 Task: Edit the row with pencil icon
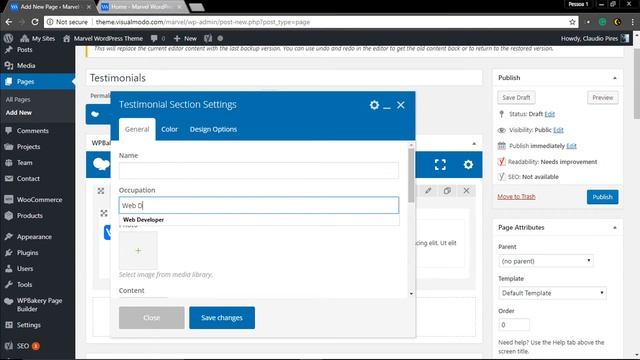pyautogui.click(x=428, y=191)
